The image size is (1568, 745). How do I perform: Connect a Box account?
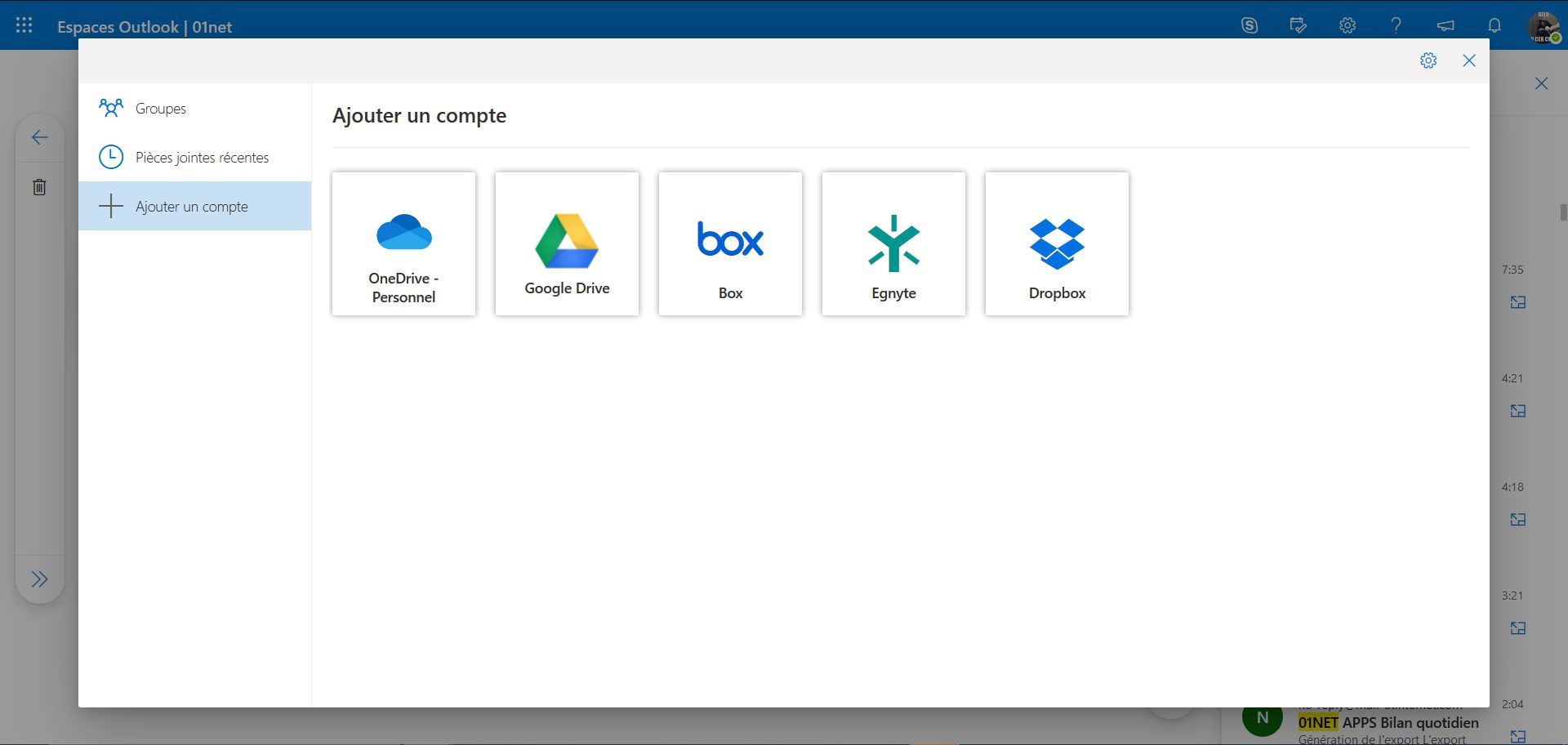(730, 243)
